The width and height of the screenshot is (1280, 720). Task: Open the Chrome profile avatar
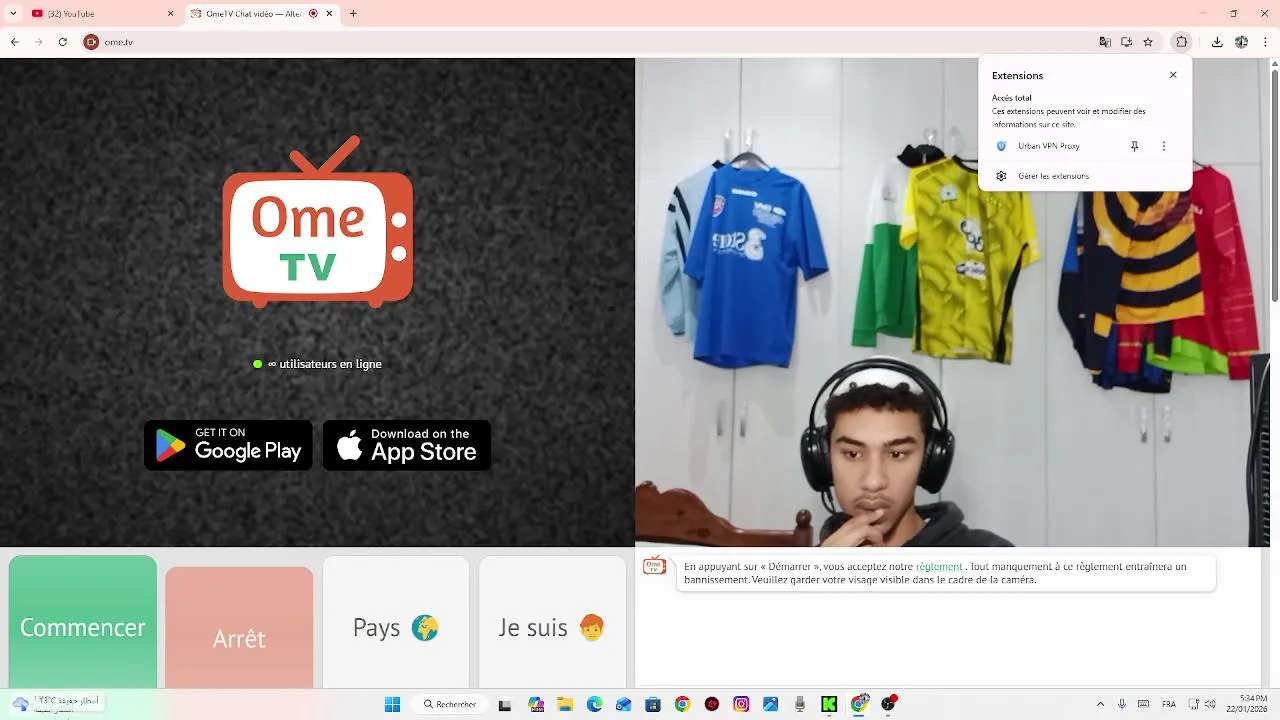click(x=1241, y=42)
